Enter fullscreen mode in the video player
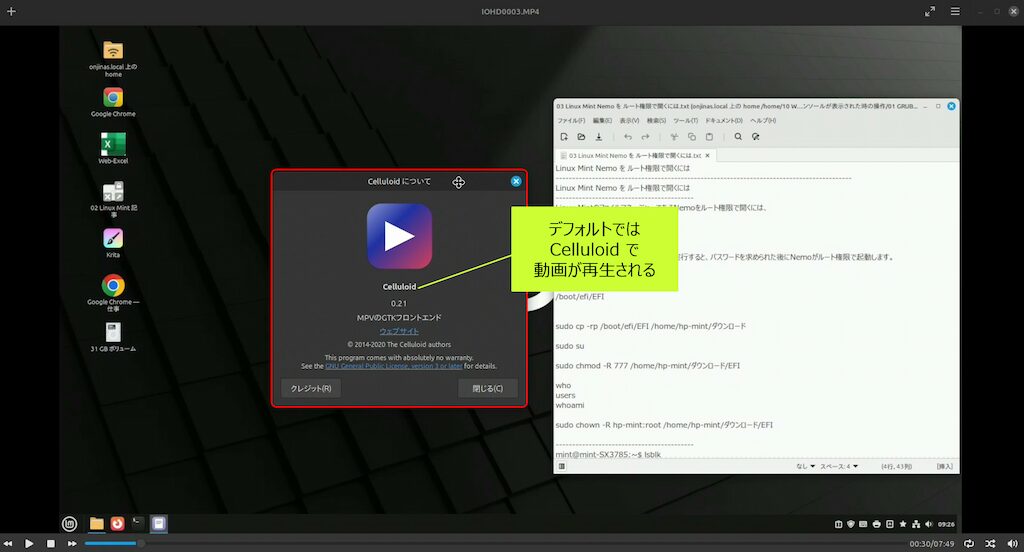Image resolution: width=1024 pixels, height=552 pixels. pyautogui.click(x=930, y=11)
